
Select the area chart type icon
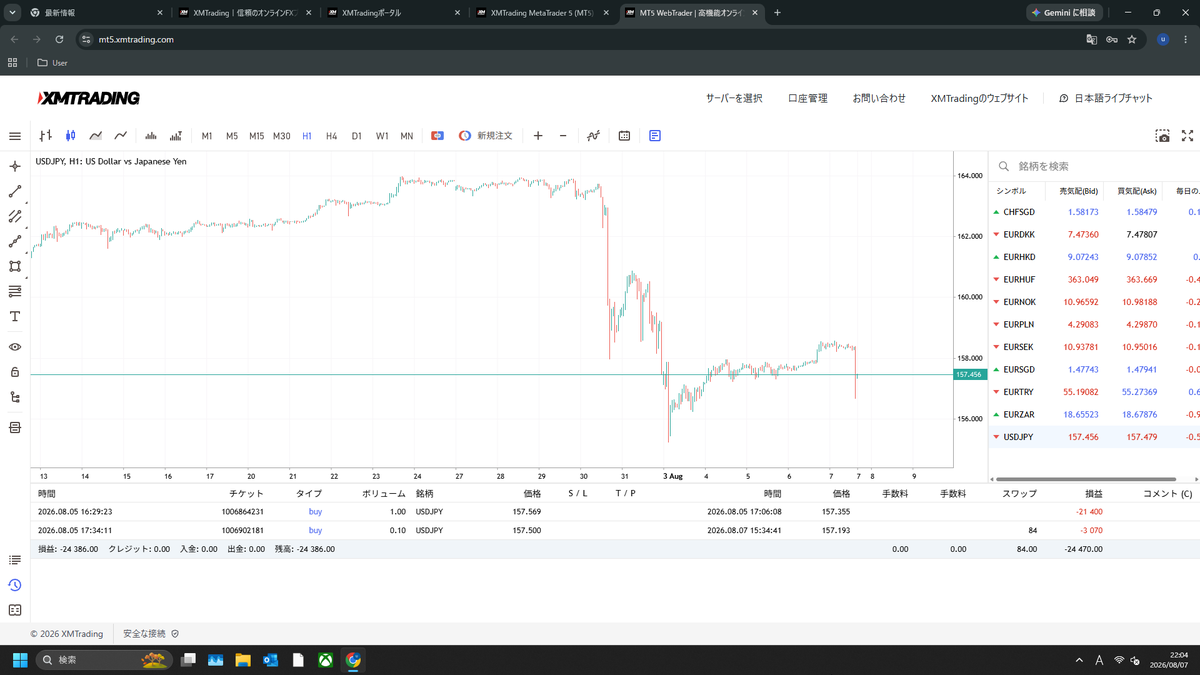[95, 136]
